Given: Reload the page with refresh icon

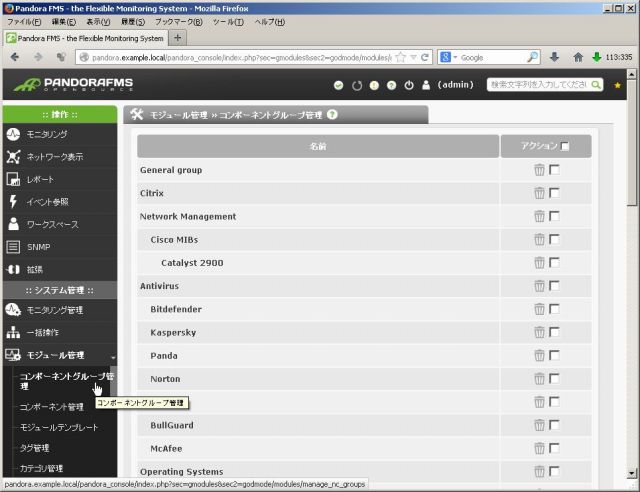Looking at the screenshot, I should 425,57.
